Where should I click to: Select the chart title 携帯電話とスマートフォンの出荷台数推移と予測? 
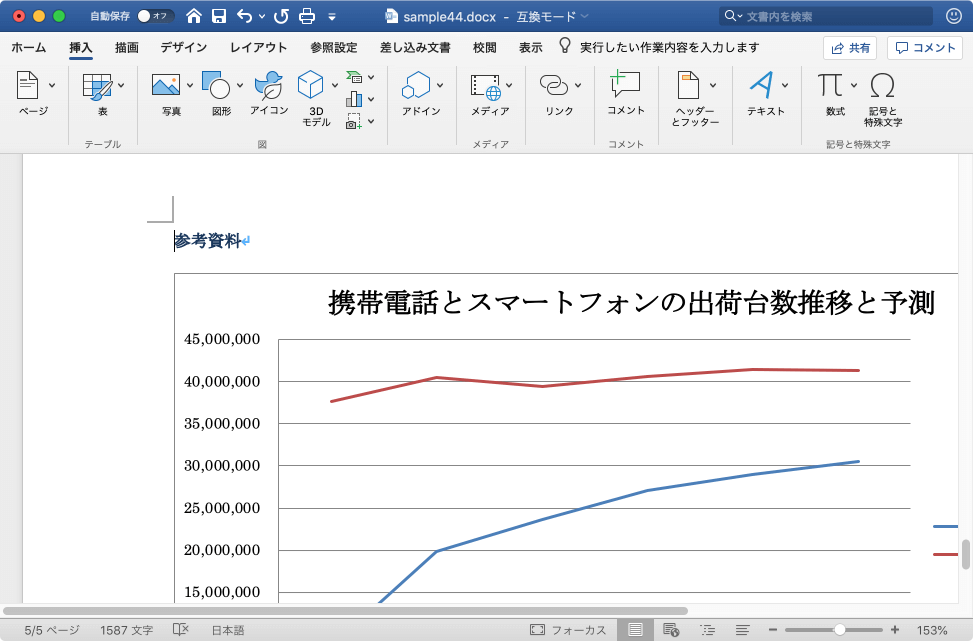(631, 303)
